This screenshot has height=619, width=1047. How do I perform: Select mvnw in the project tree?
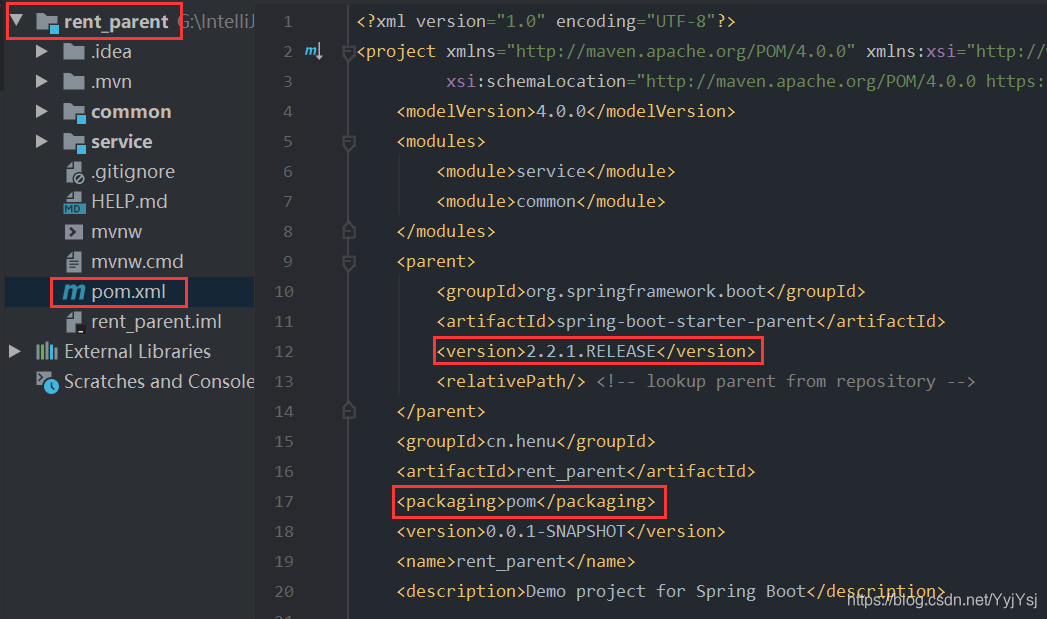point(116,232)
